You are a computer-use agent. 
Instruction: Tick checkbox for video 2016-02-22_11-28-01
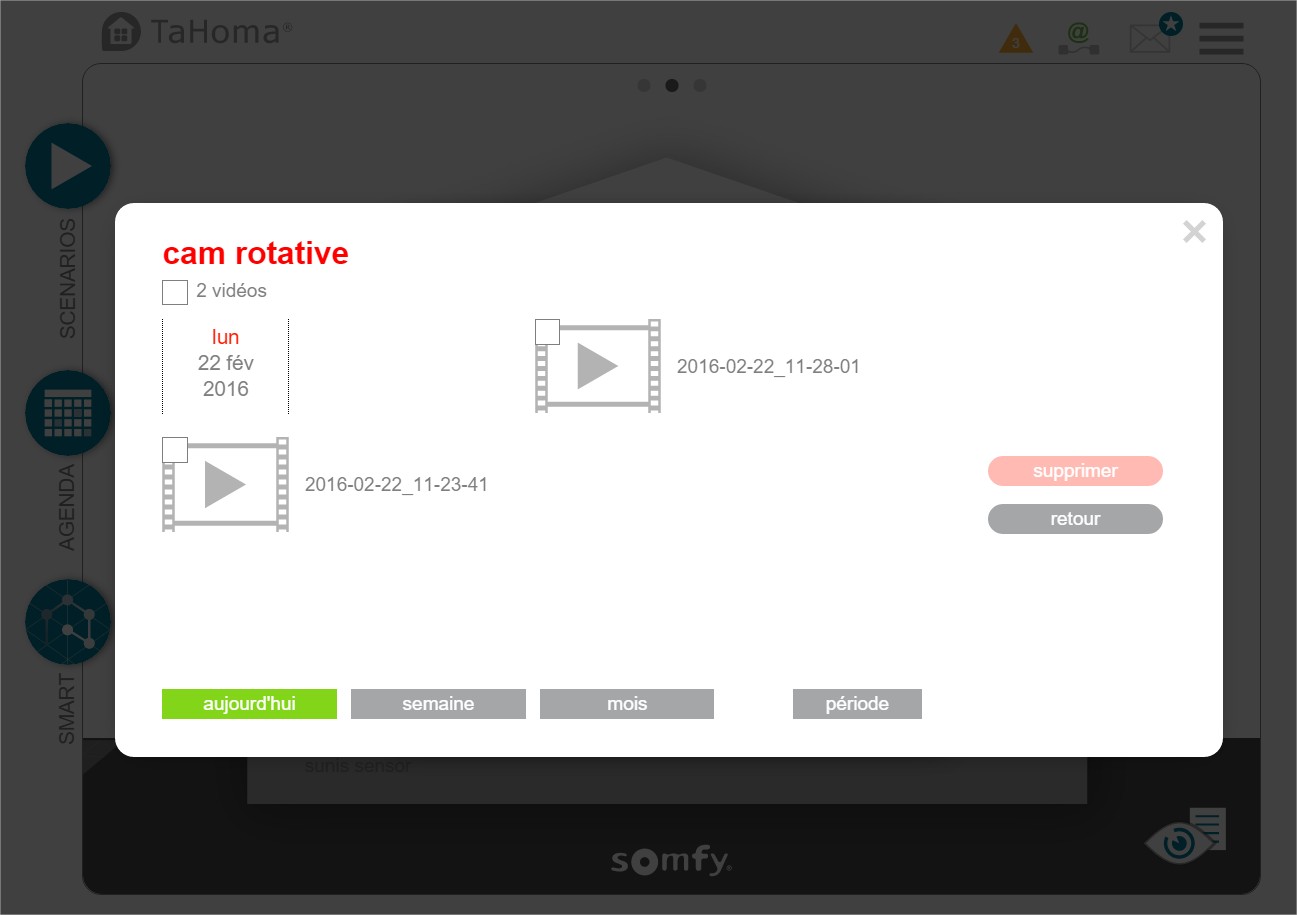(547, 331)
